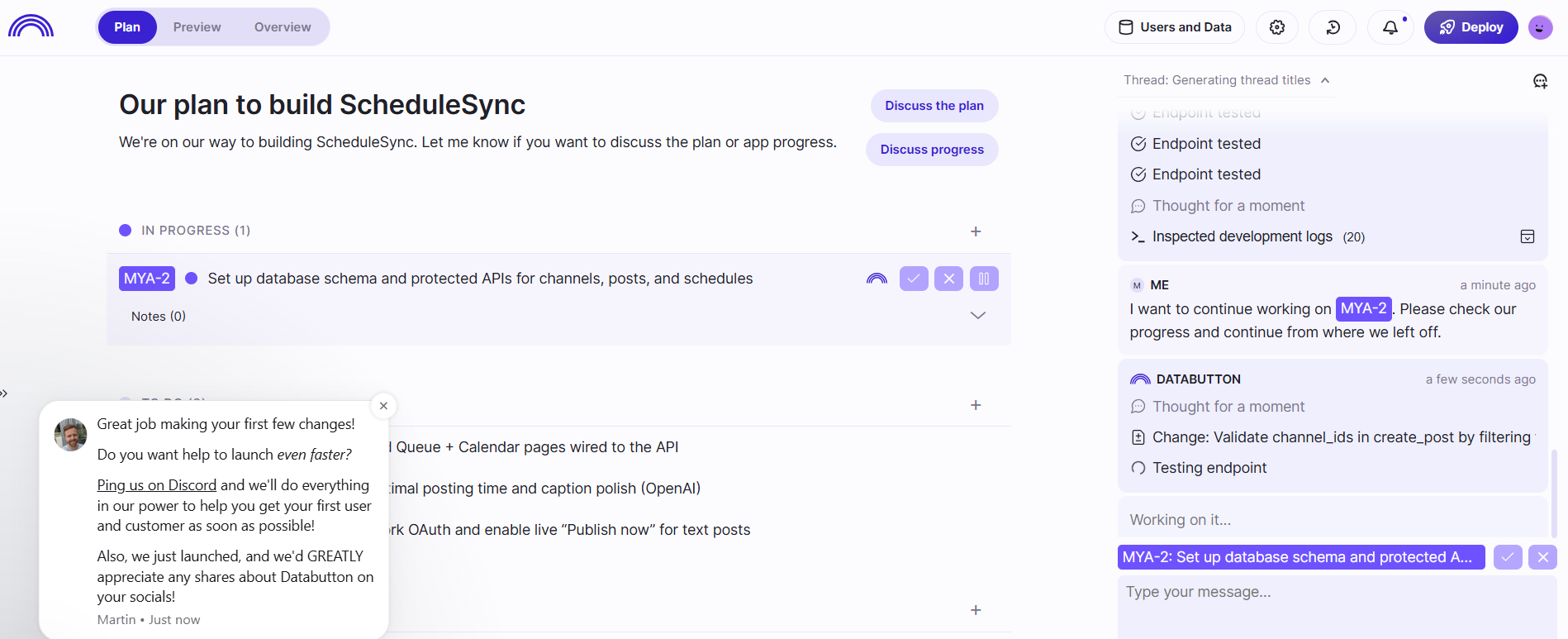Click the MYA-2 tag on the plan task row
This screenshot has width=1568, height=639.
coord(147,279)
